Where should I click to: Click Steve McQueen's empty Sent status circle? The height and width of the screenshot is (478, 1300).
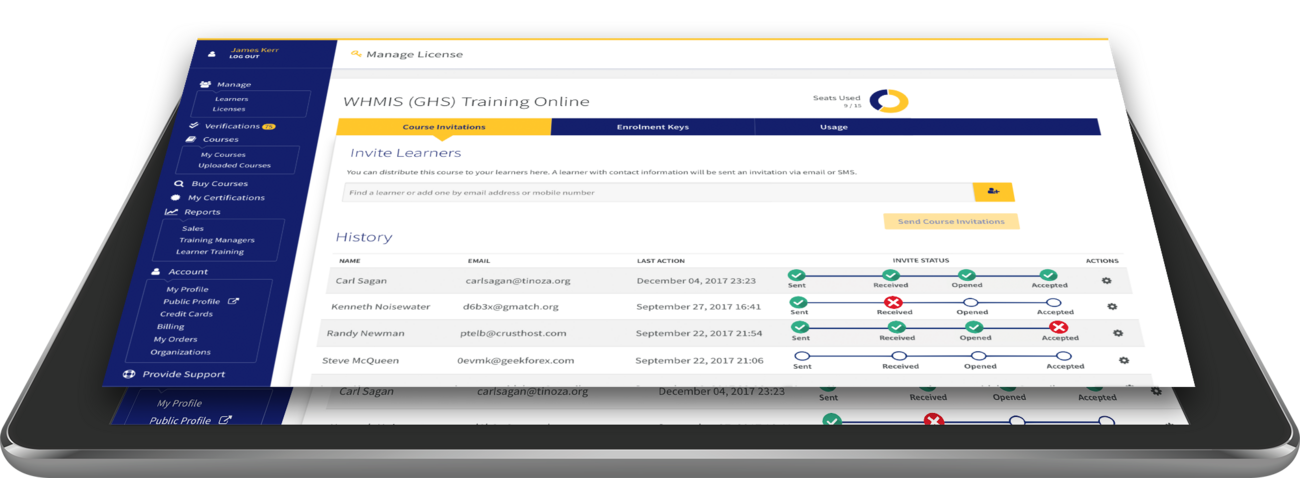(802, 355)
